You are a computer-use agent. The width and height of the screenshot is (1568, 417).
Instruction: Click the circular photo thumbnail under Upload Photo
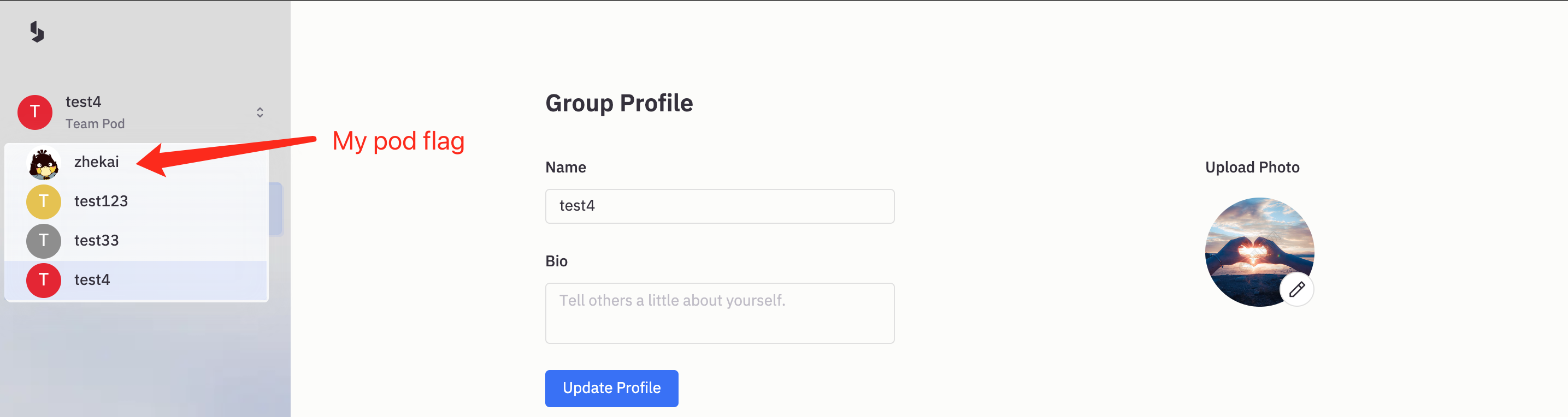(1259, 251)
